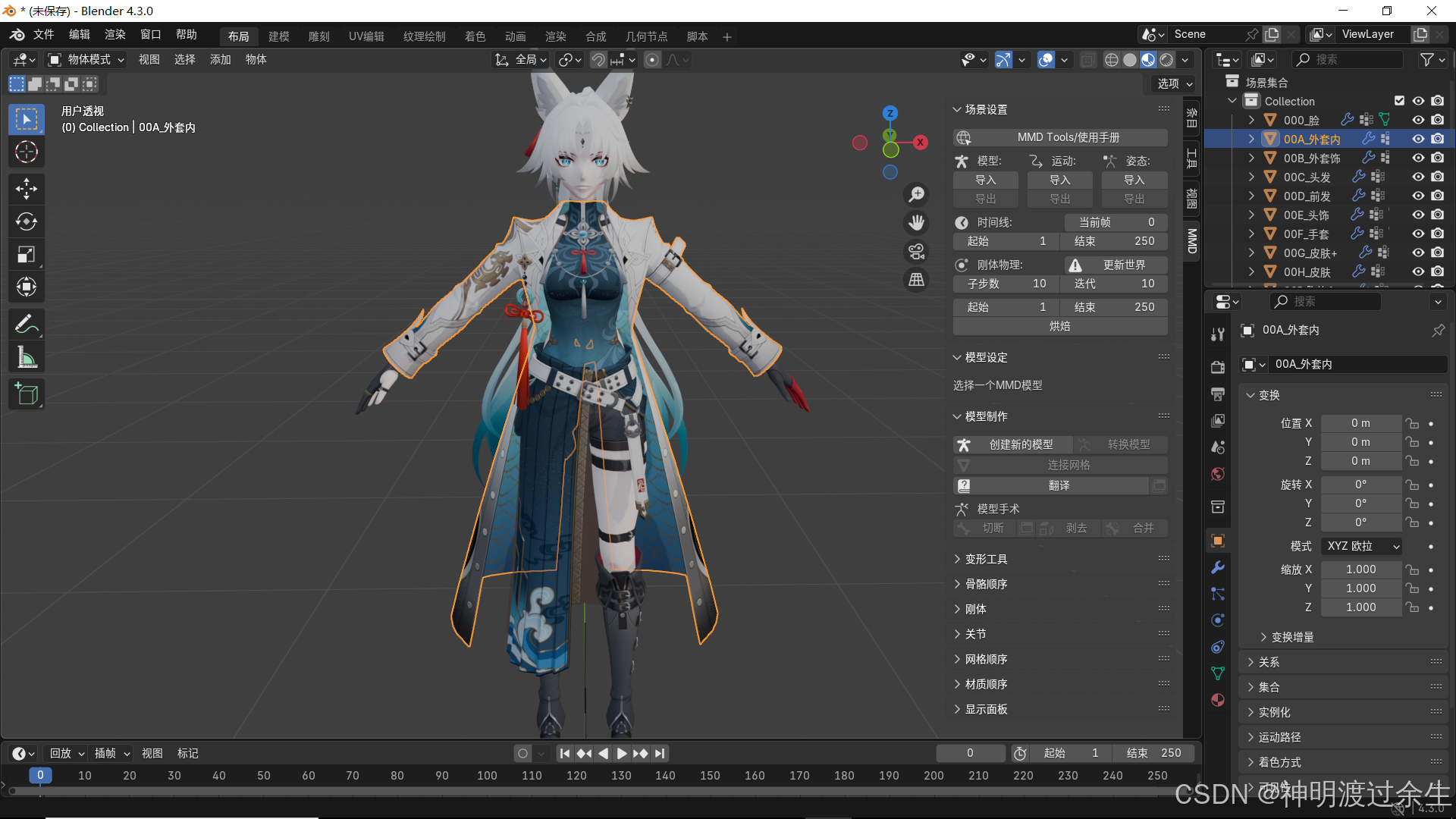Select the Cursor tool in toolbar
This screenshot has height=819, width=1456.
27,152
